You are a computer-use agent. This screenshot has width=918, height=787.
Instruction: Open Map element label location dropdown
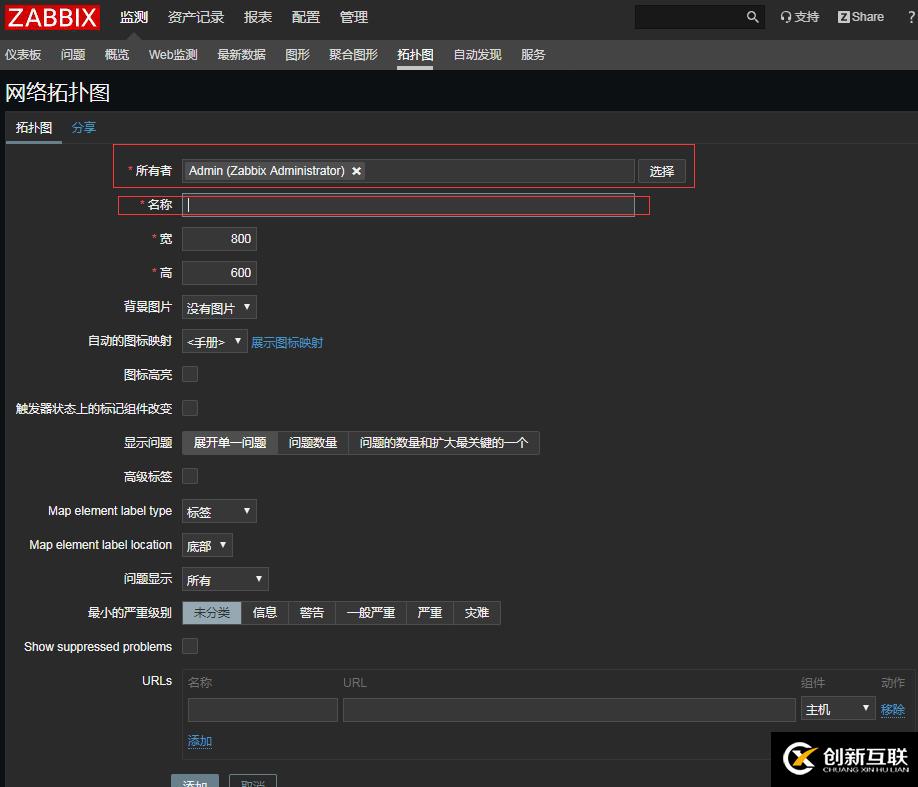(207, 545)
